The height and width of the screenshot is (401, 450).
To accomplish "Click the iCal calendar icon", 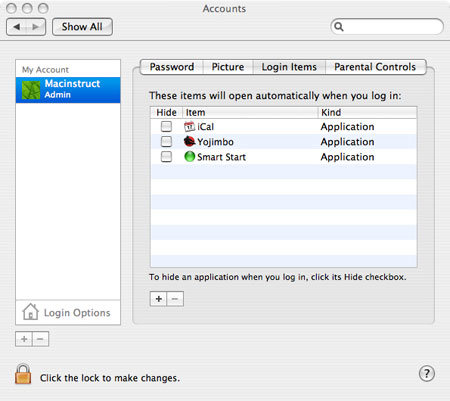I will click(189, 127).
